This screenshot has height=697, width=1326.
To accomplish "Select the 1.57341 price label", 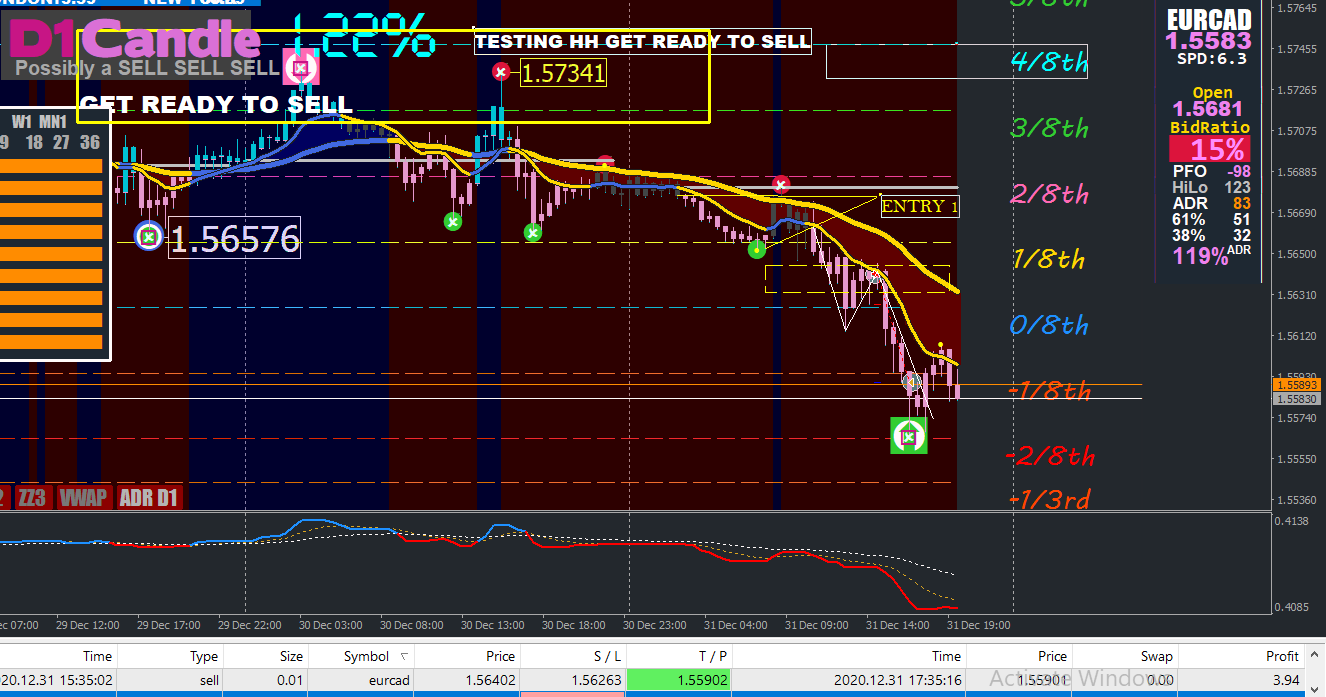I will pos(563,72).
